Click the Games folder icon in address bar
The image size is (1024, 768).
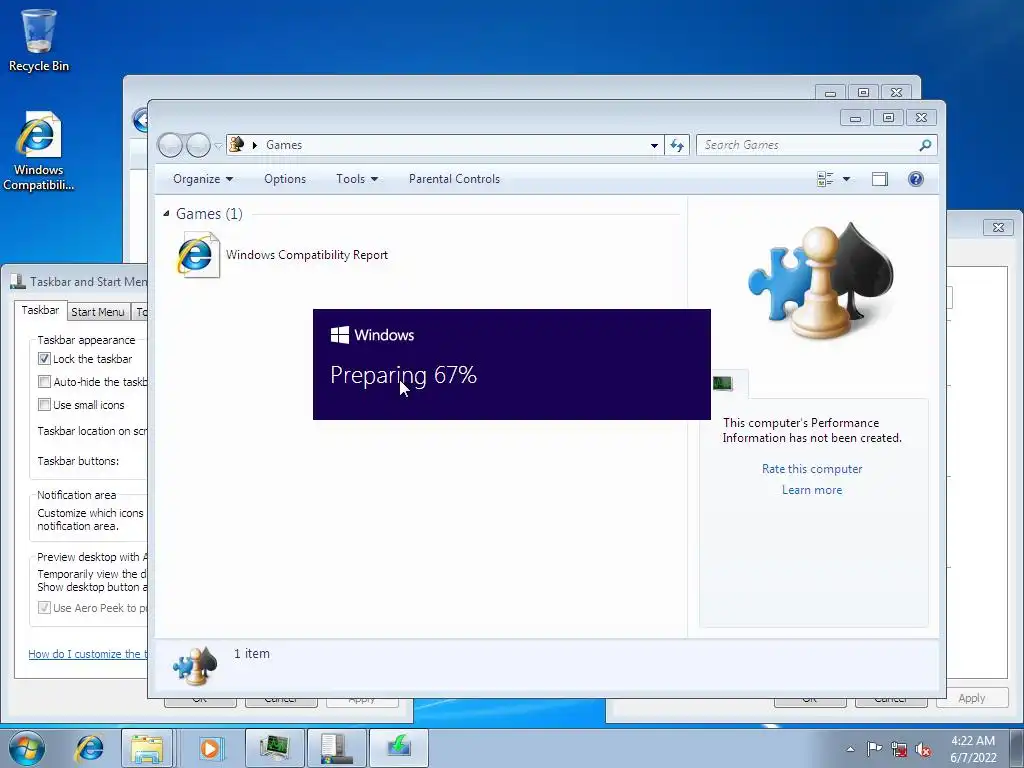237,144
